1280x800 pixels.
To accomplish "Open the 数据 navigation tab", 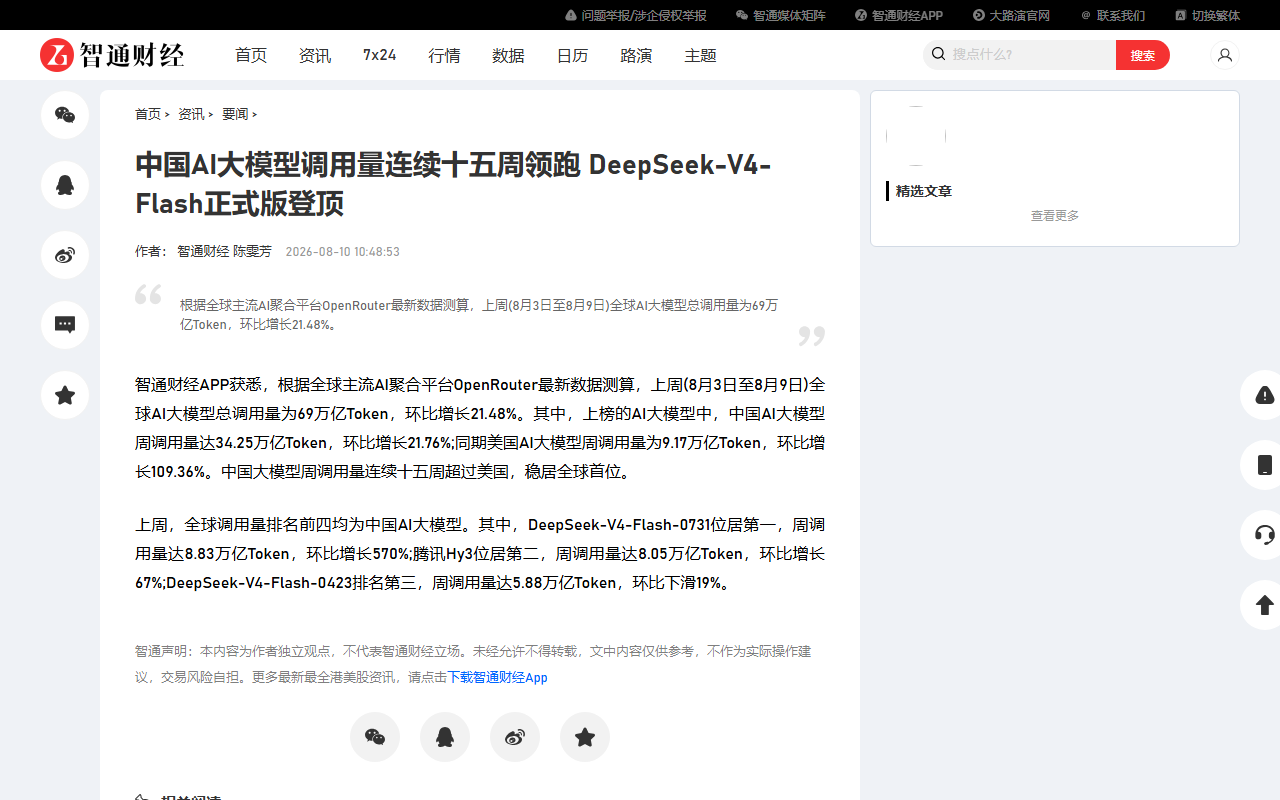I will [x=508, y=55].
